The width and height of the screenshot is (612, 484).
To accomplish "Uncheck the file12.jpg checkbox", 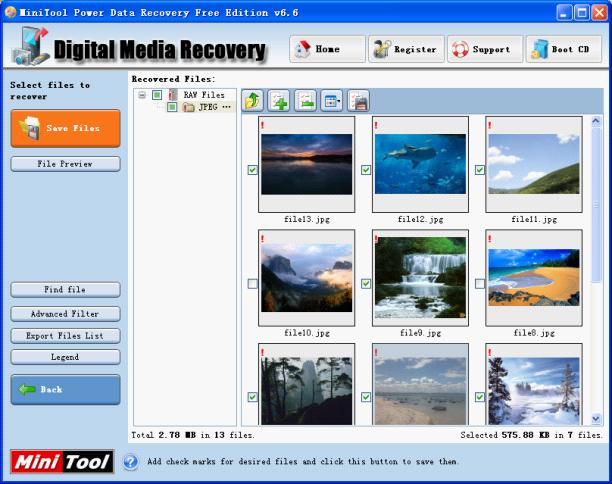I will click(x=366, y=170).
